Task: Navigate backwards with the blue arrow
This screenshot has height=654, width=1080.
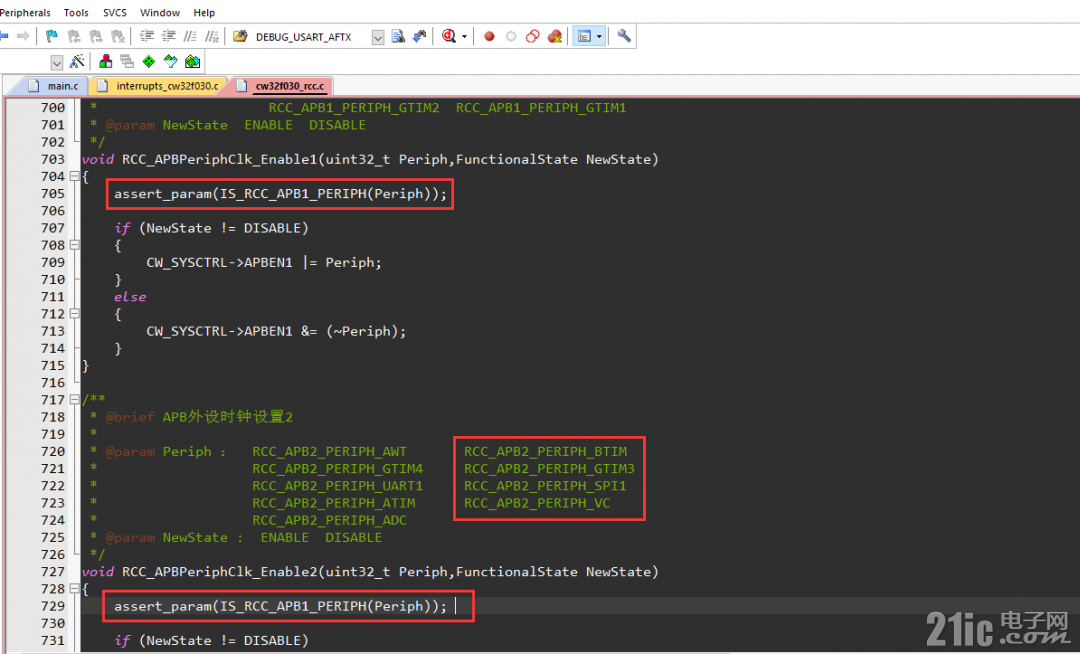Action: [3, 36]
